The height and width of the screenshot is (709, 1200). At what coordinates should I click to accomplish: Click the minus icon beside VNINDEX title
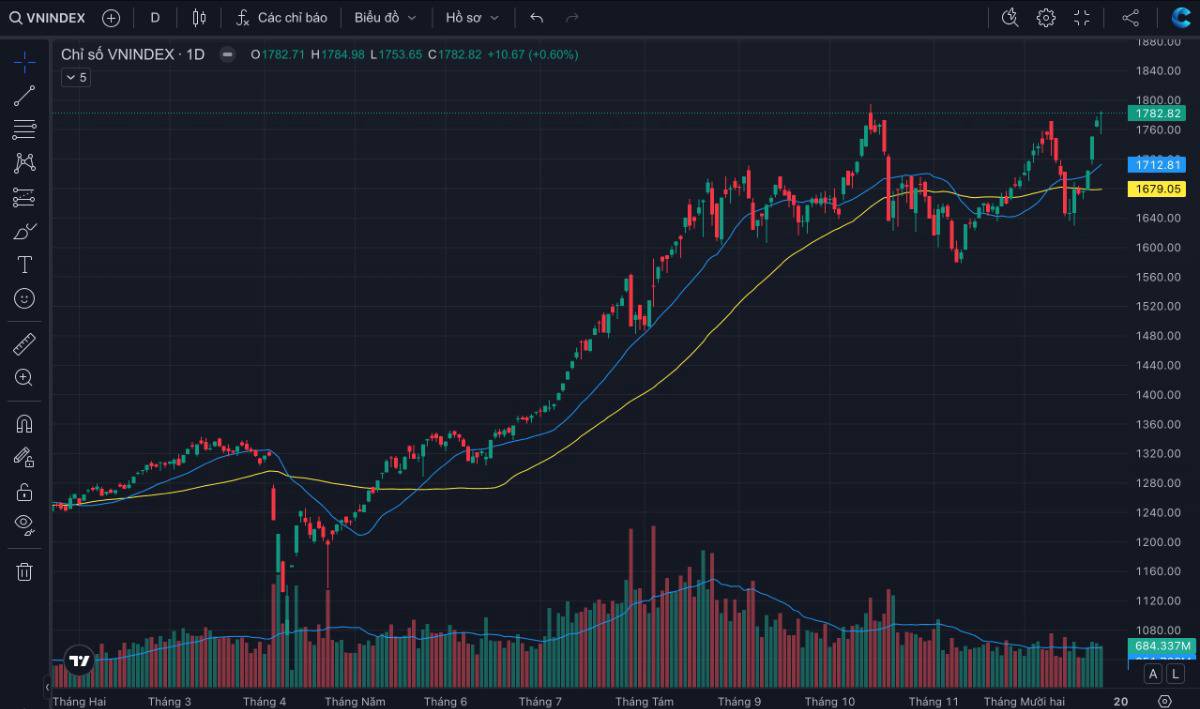click(227, 54)
